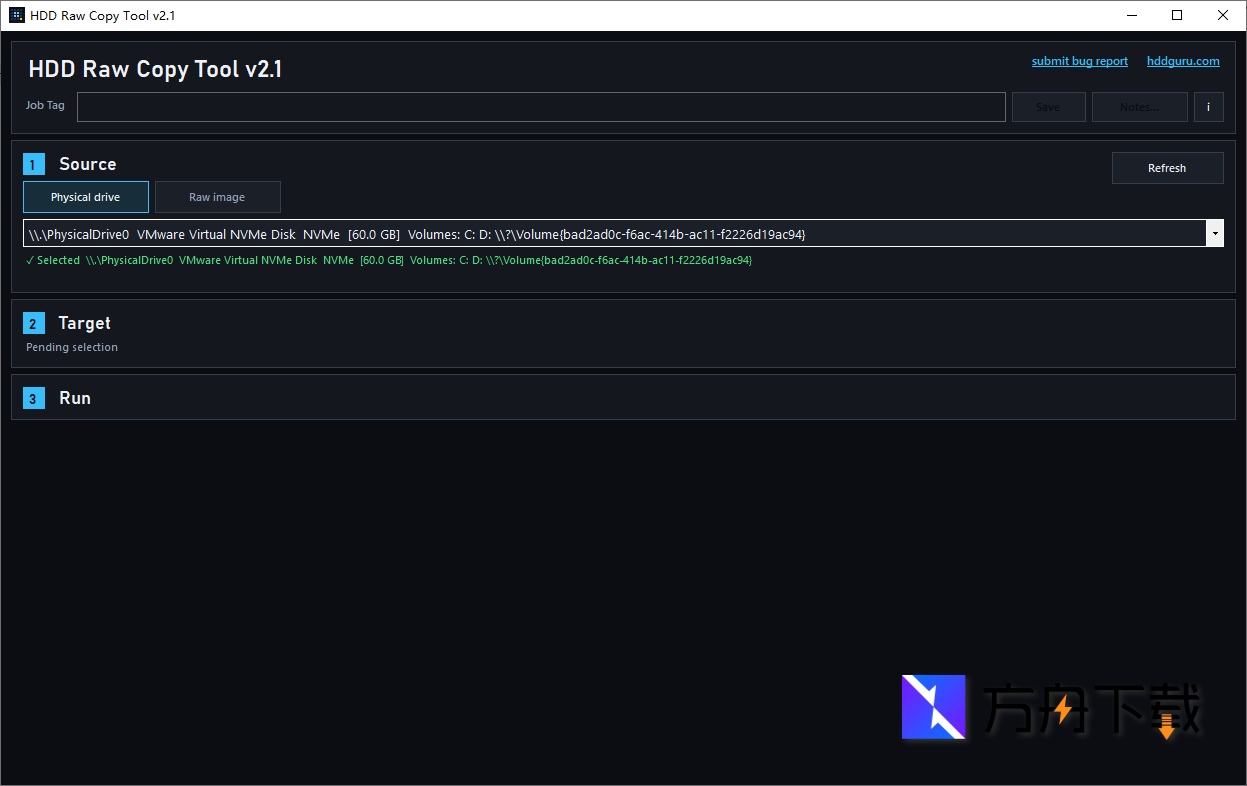Click the info "i" button
This screenshot has height=786, width=1247.
(x=1208, y=107)
